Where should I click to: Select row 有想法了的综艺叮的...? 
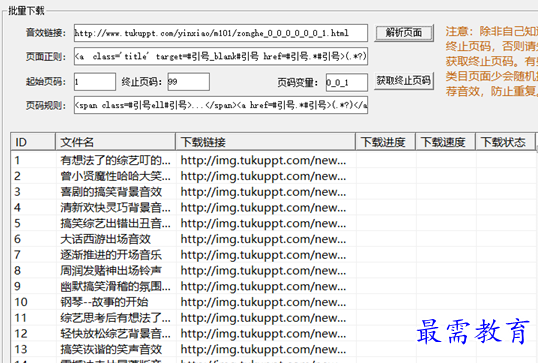(273, 160)
